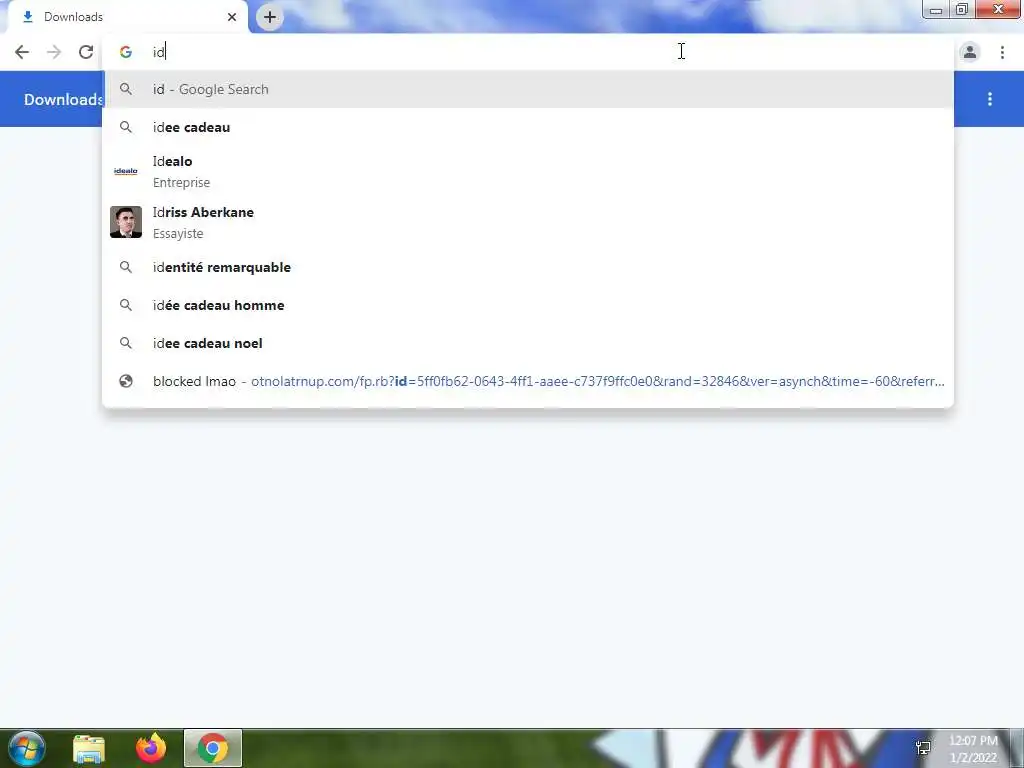Image resolution: width=1024 pixels, height=768 pixels.
Task: Pick the Idealo Entreprise suggestion
Action: click(528, 171)
